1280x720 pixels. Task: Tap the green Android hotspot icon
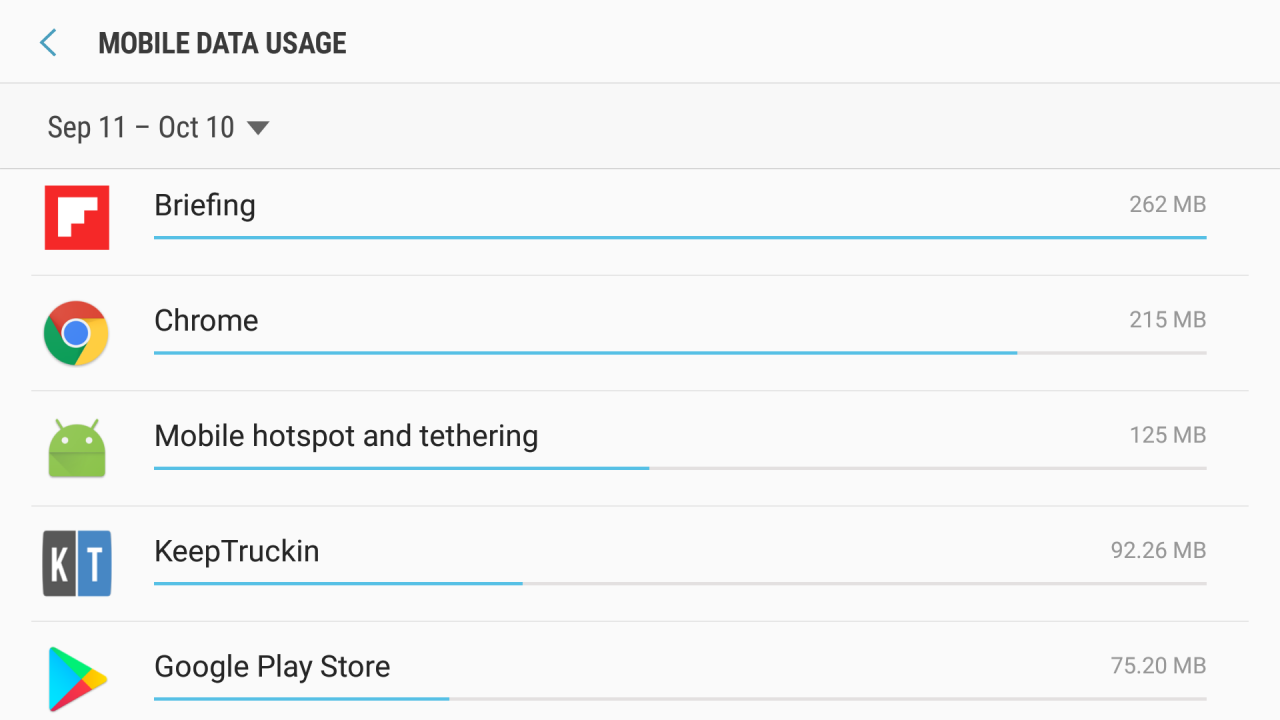77,448
